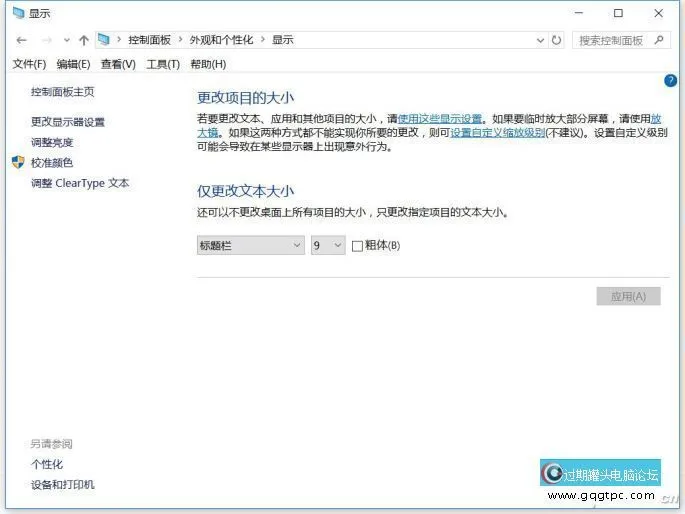
Task: Open 个性化 under 另请参阅
Action: (47, 464)
